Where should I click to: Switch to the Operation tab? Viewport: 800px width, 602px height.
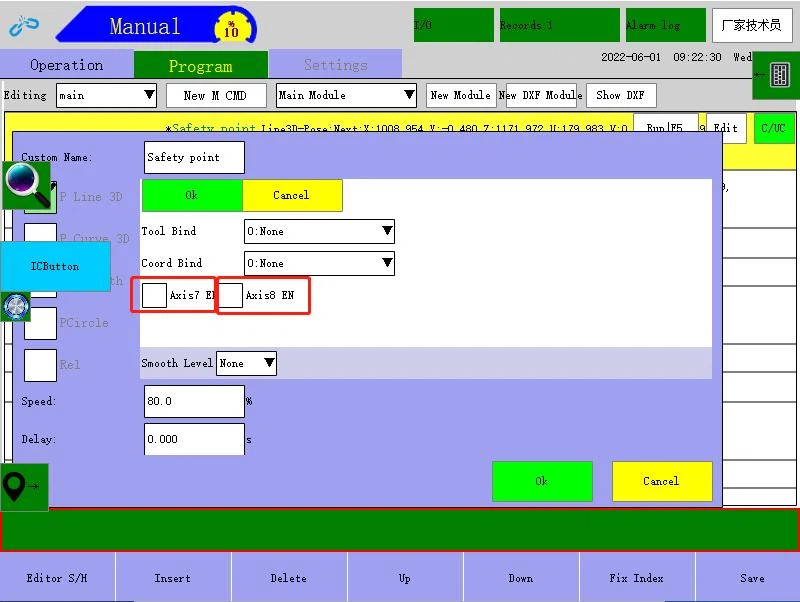click(66, 65)
